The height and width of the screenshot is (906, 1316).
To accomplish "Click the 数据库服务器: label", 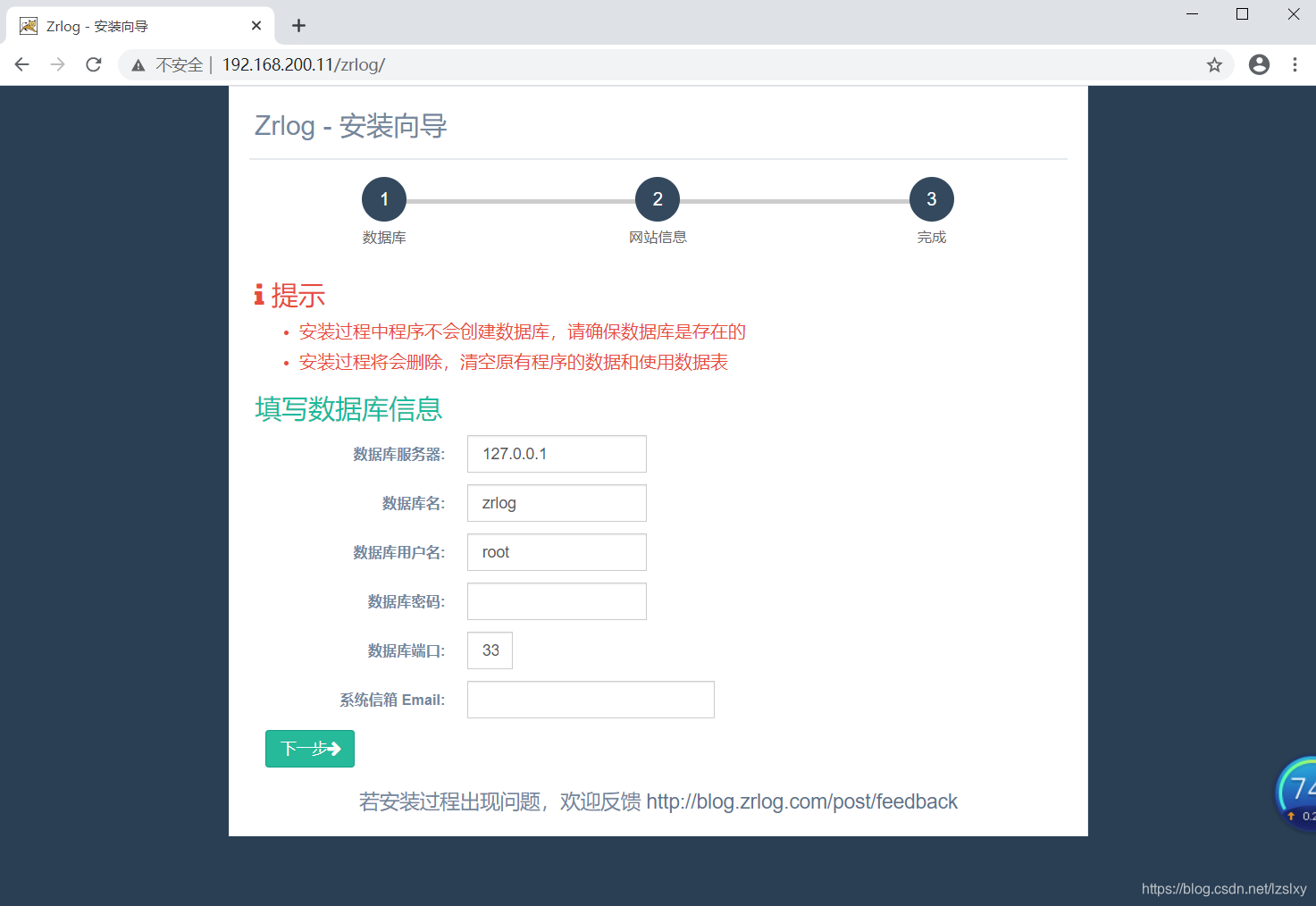I will 398,454.
